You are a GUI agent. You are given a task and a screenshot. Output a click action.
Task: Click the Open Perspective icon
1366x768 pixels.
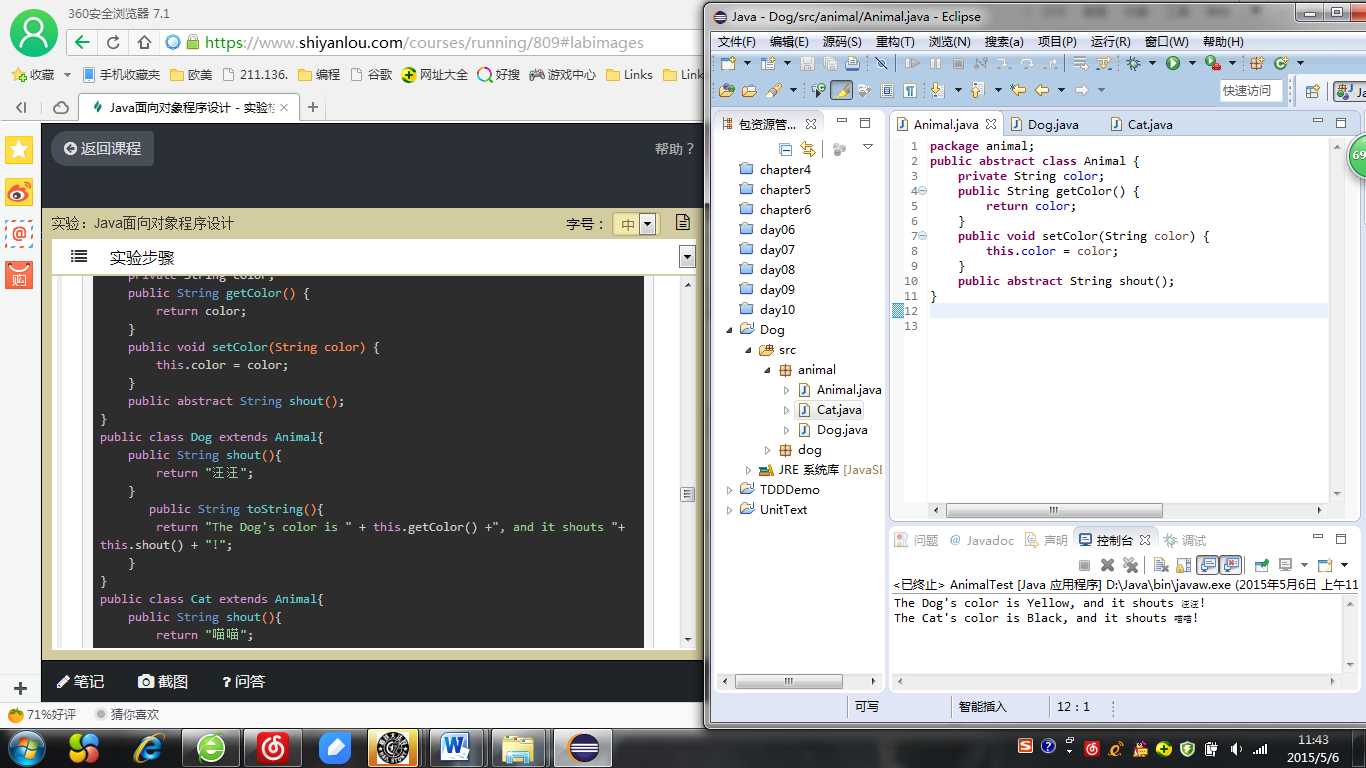coord(1312,91)
